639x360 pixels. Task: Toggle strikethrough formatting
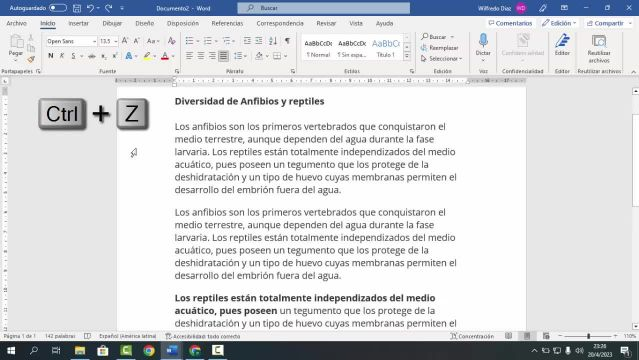pyautogui.click(x=92, y=56)
